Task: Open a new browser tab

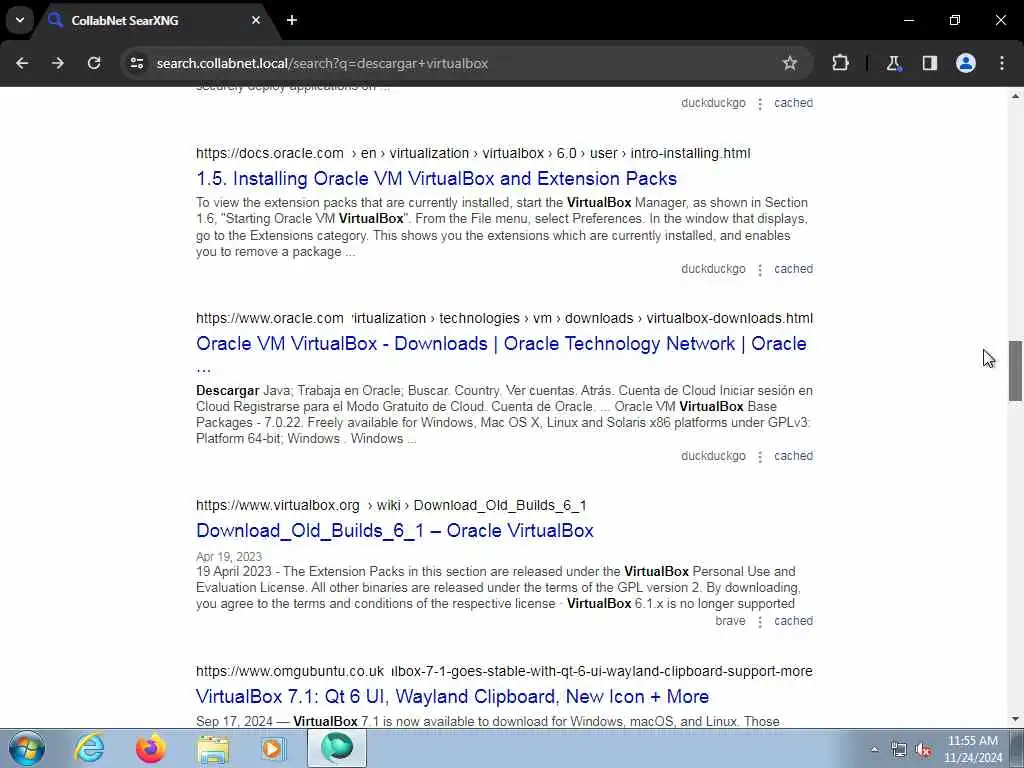Action: 292,20
